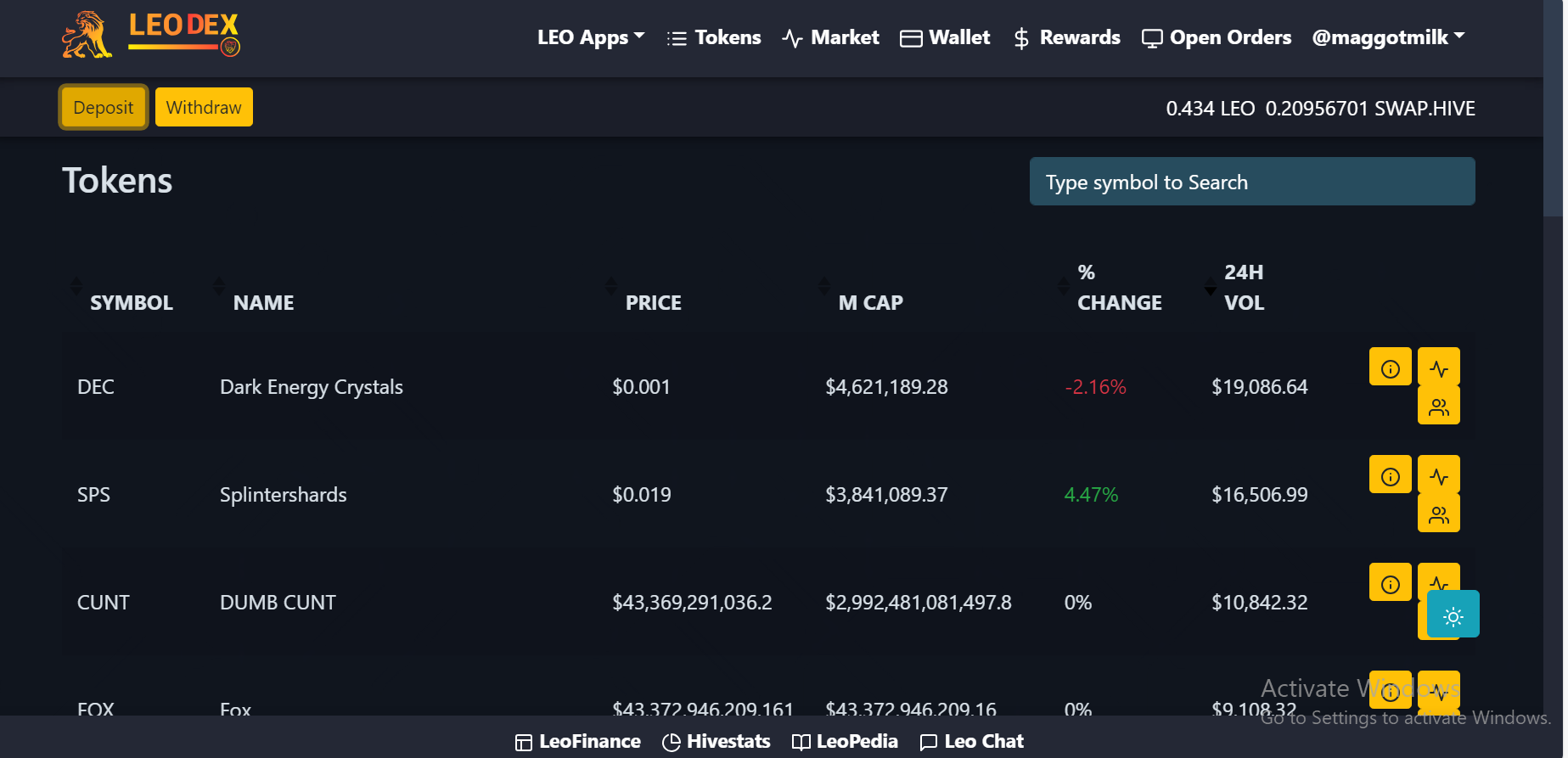Open the LeoPedia footer link
The width and height of the screenshot is (1568, 758).
click(845, 741)
